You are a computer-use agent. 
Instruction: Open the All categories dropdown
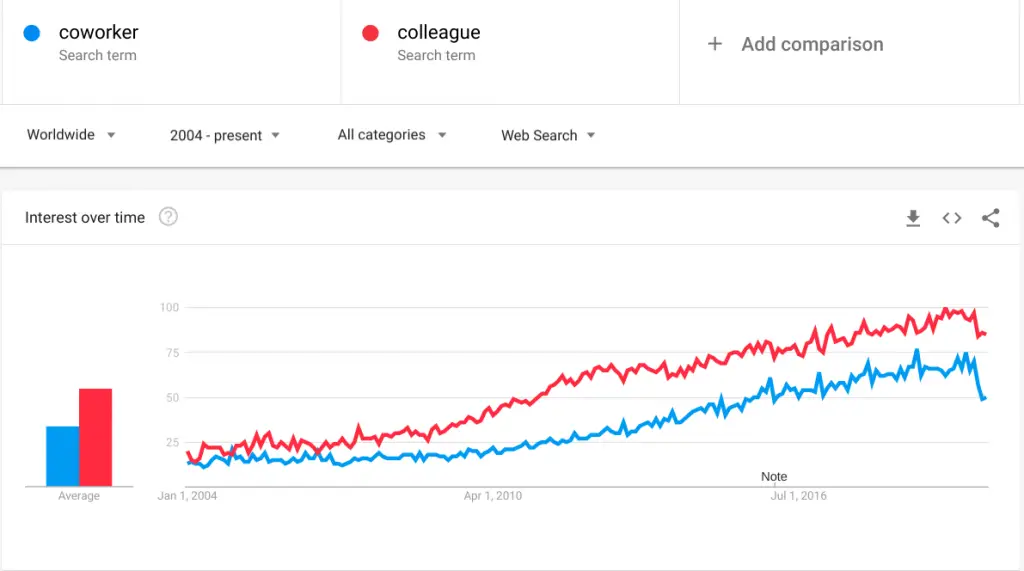[392, 135]
